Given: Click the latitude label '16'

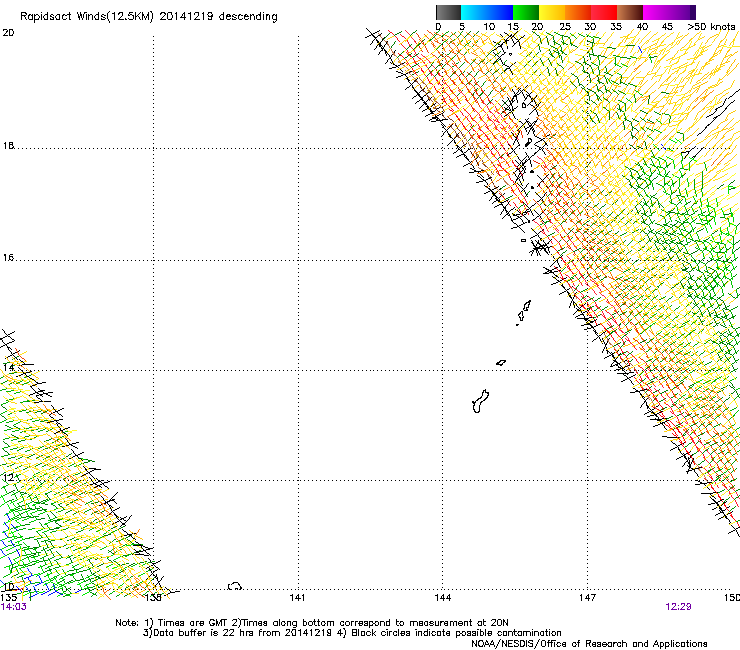Looking at the screenshot, I should (x=8, y=258).
